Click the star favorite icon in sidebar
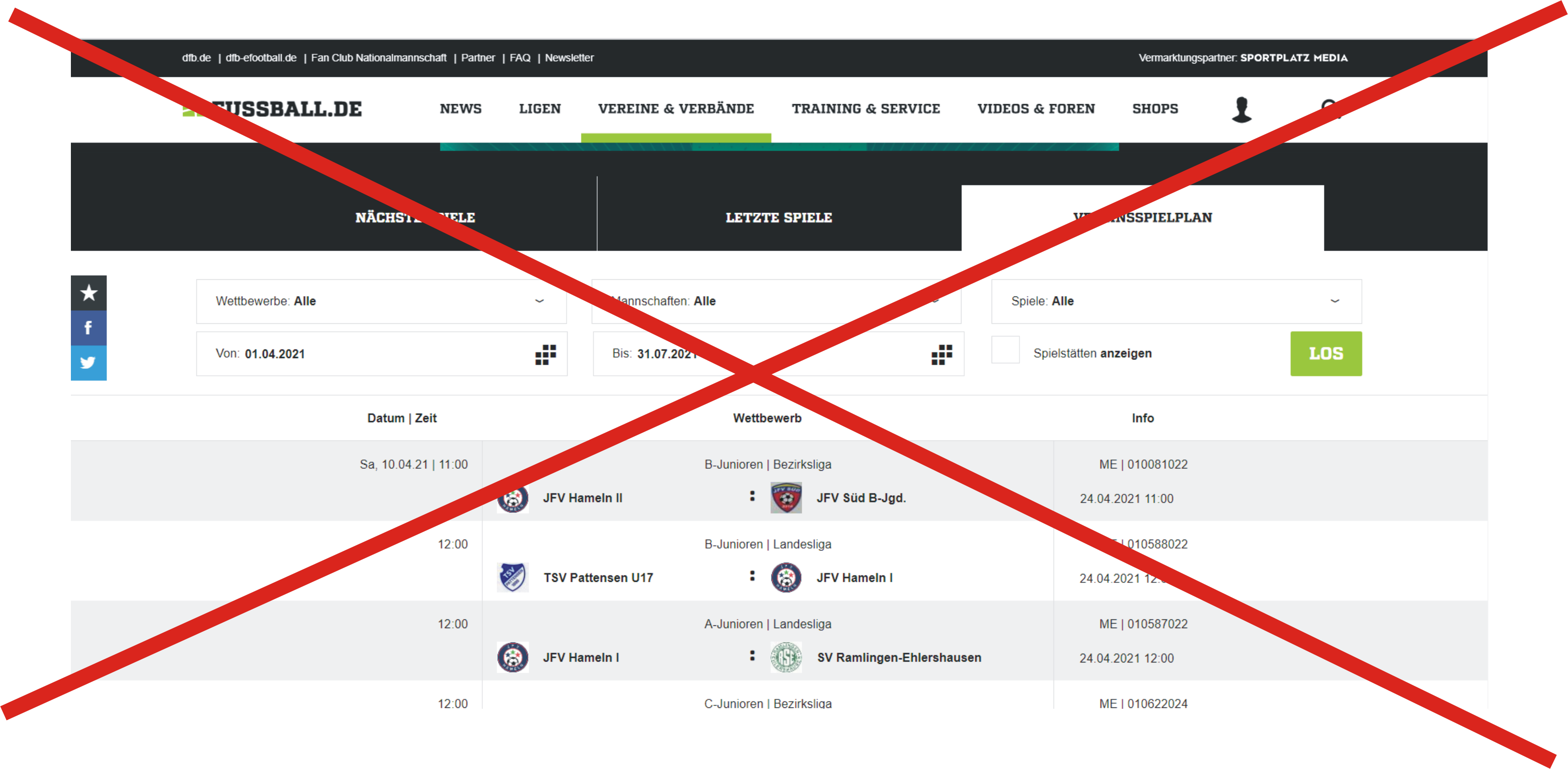The width and height of the screenshot is (1568, 769). pos(88,293)
